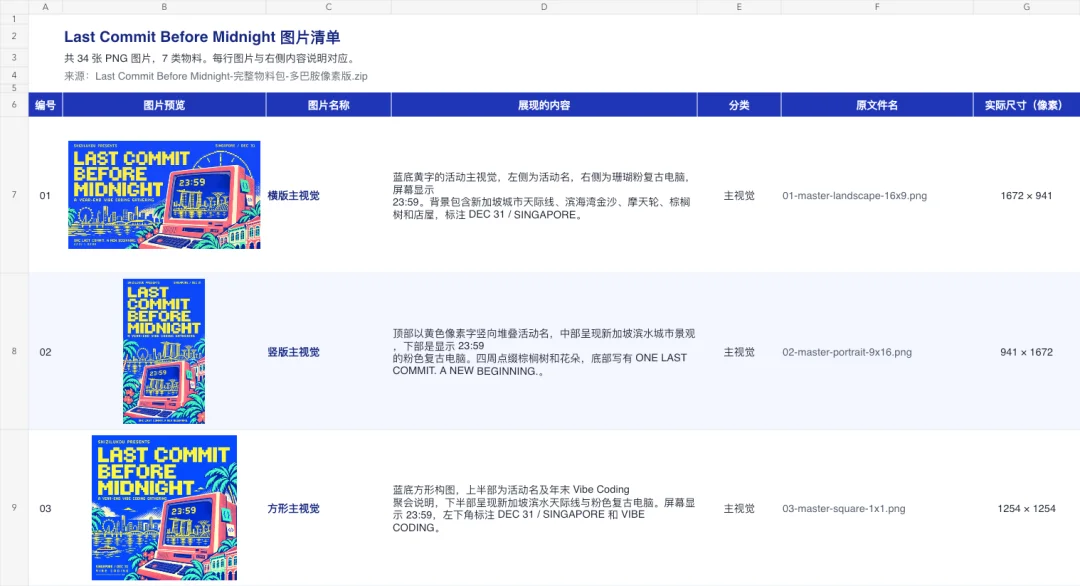Click the description starting '蓝底方形构图'
The height and width of the screenshot is (586, 1080).
coord(544,508)
